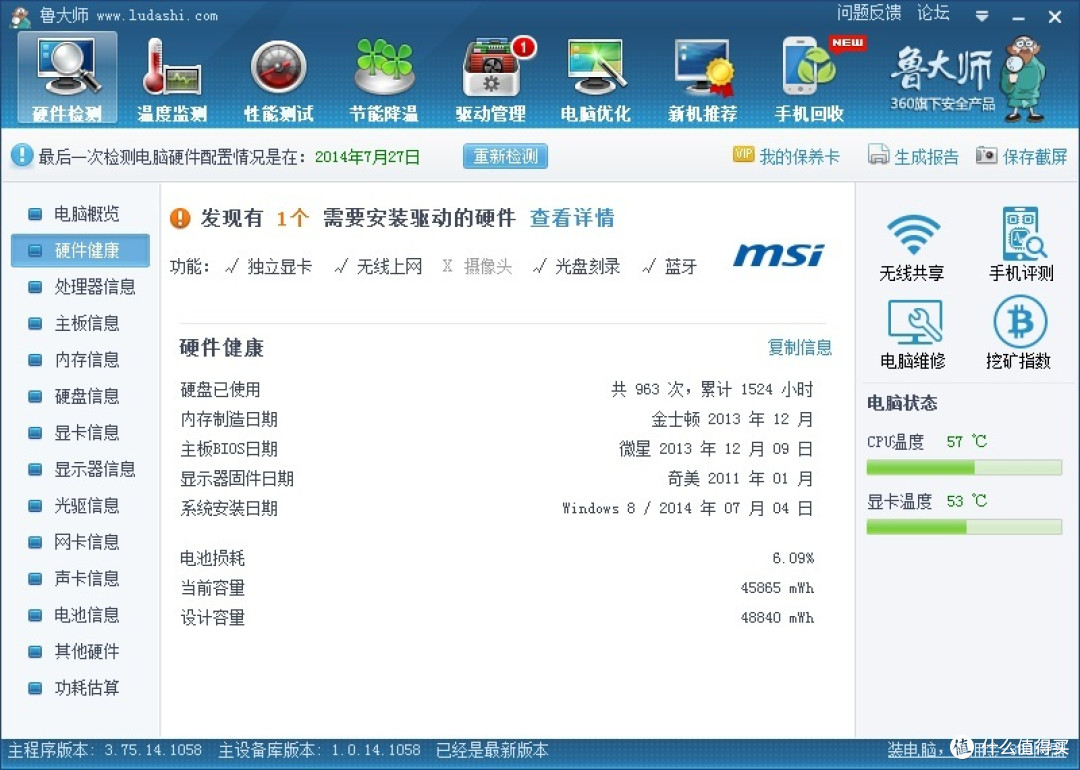This screenshot has width=1080, height=770.
Task: Open 问题反馈 feedback link
Action: pyautogui.click(x=869, y=12)
